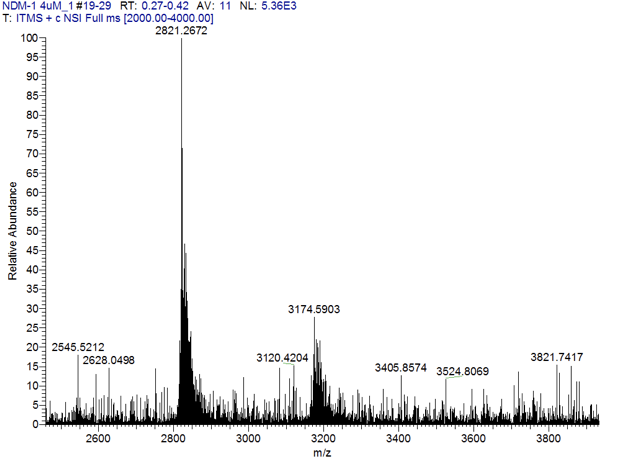Click the y-axis tick label 50
Viewport: 630px width, 463px height.
(32, 231)
